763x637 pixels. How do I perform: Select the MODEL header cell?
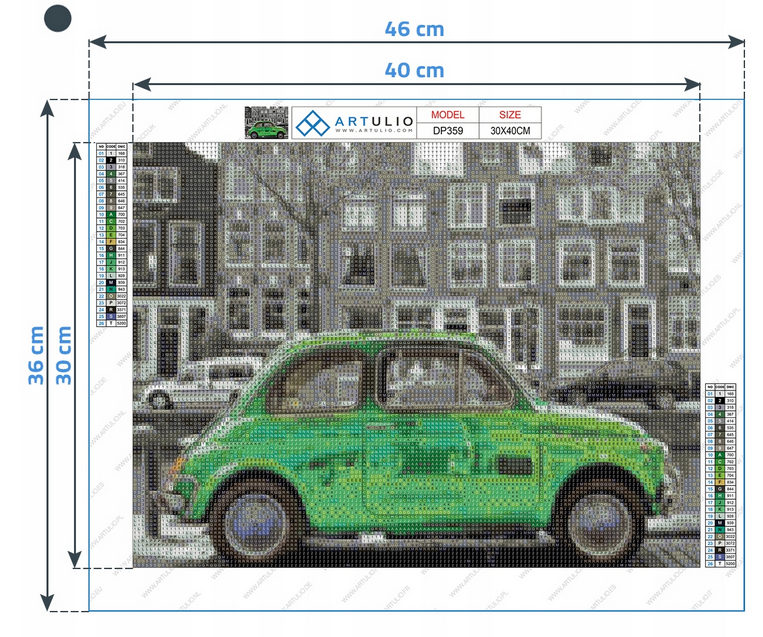coord(447,114)
